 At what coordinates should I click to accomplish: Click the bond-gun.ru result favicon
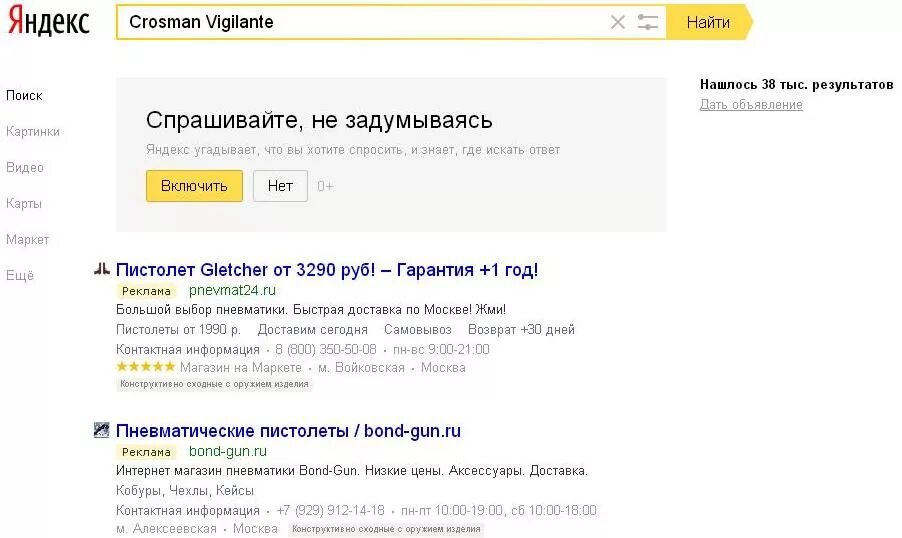[102, 430]
